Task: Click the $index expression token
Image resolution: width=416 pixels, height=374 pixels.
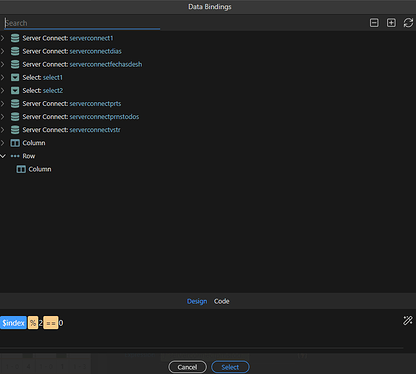Action: [x=13, y=323]
